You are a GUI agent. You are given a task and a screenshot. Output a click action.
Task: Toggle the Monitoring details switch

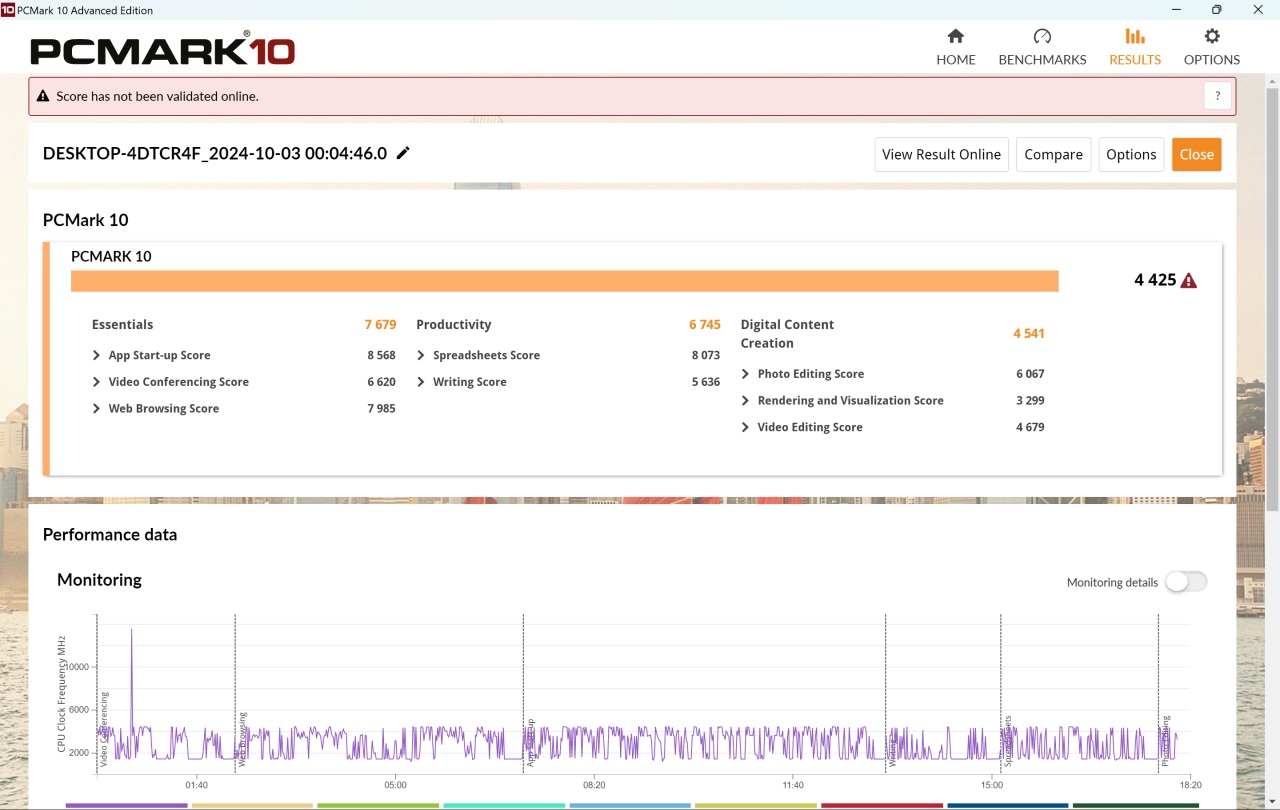1186,582
